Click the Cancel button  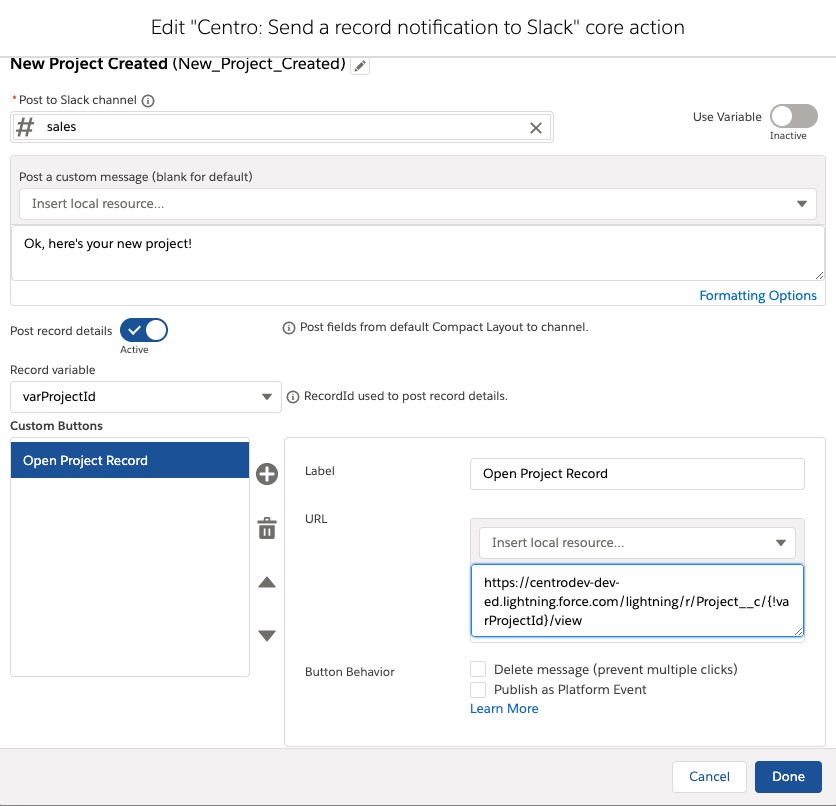point(709,777)
